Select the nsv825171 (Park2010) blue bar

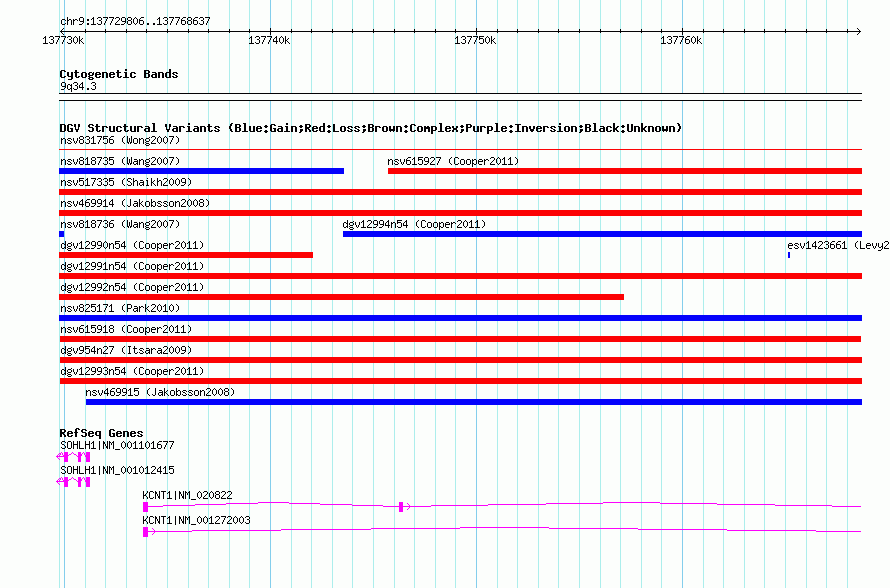point(460,318)
